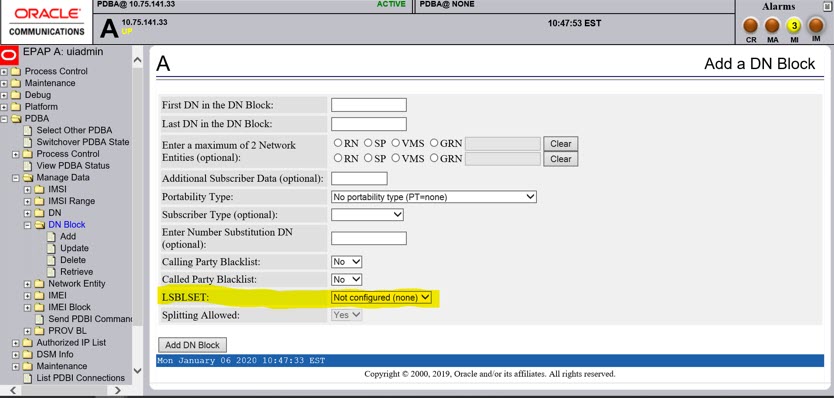Screen dimensions: 834x399
Task: Click Clear button for second Network Entity row
Action: [x=561, y=159]
